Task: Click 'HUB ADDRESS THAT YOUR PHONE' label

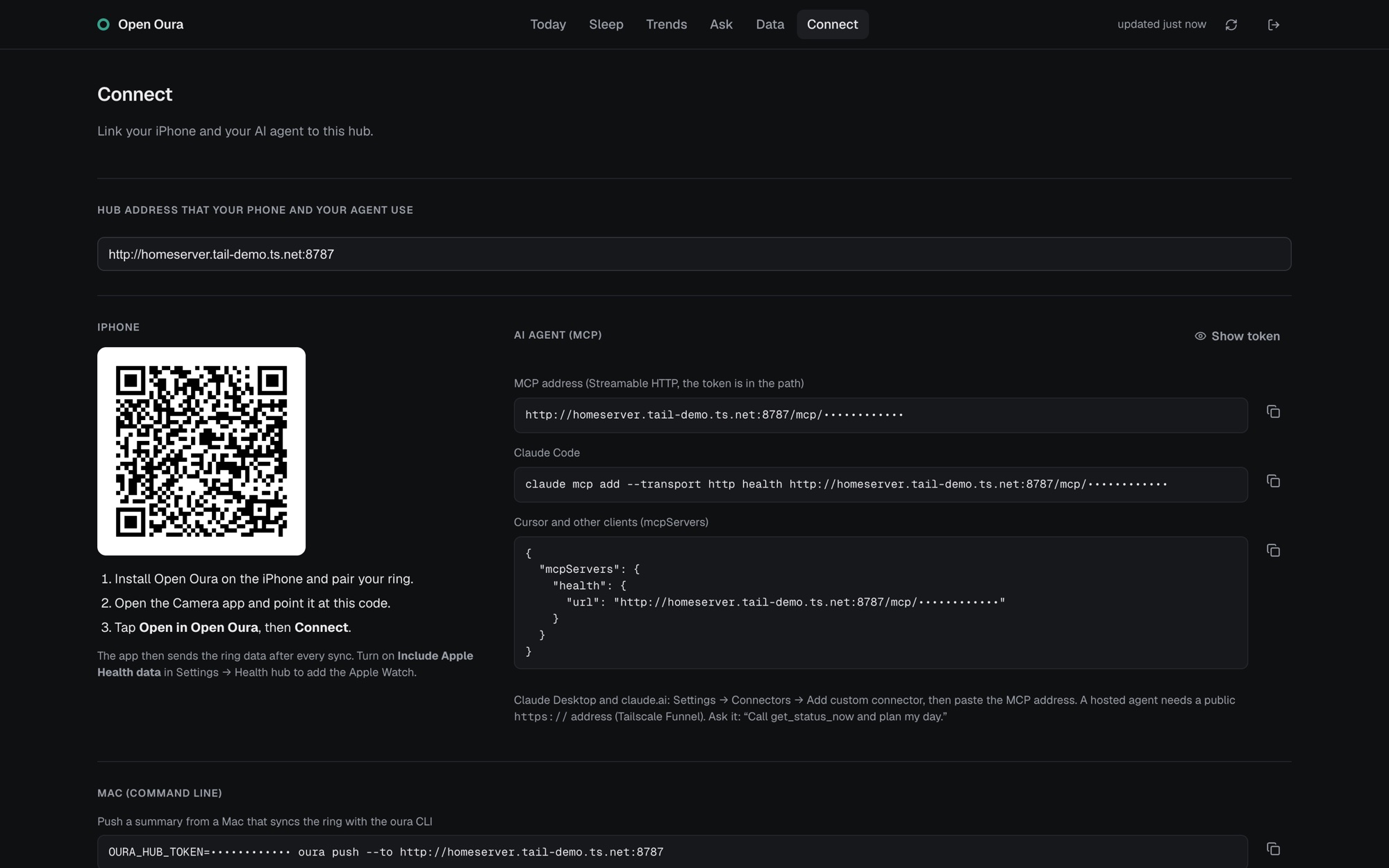Action: pos(255,210)
